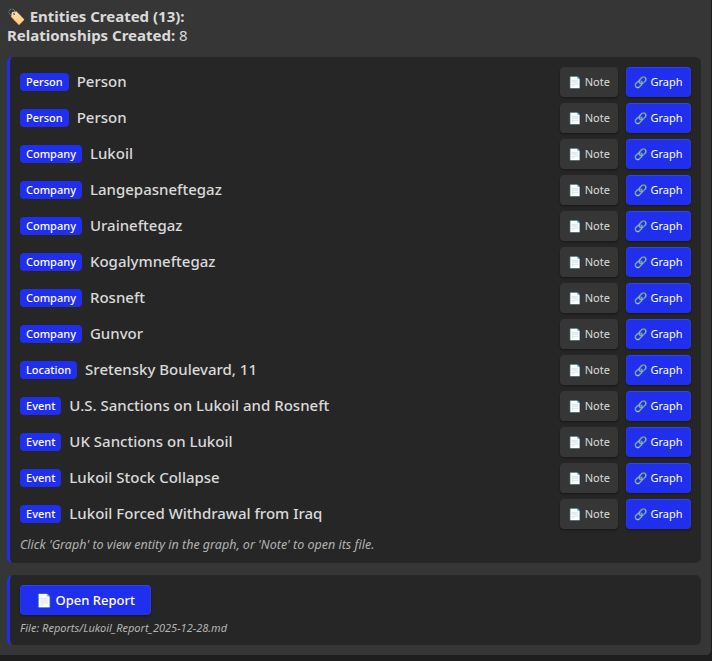Image resolution: width=712 pixels, height=661 pixels.
Task: Click the Sretensky Boulevard, 11 entity name
Action: click(x=170, y=370)
